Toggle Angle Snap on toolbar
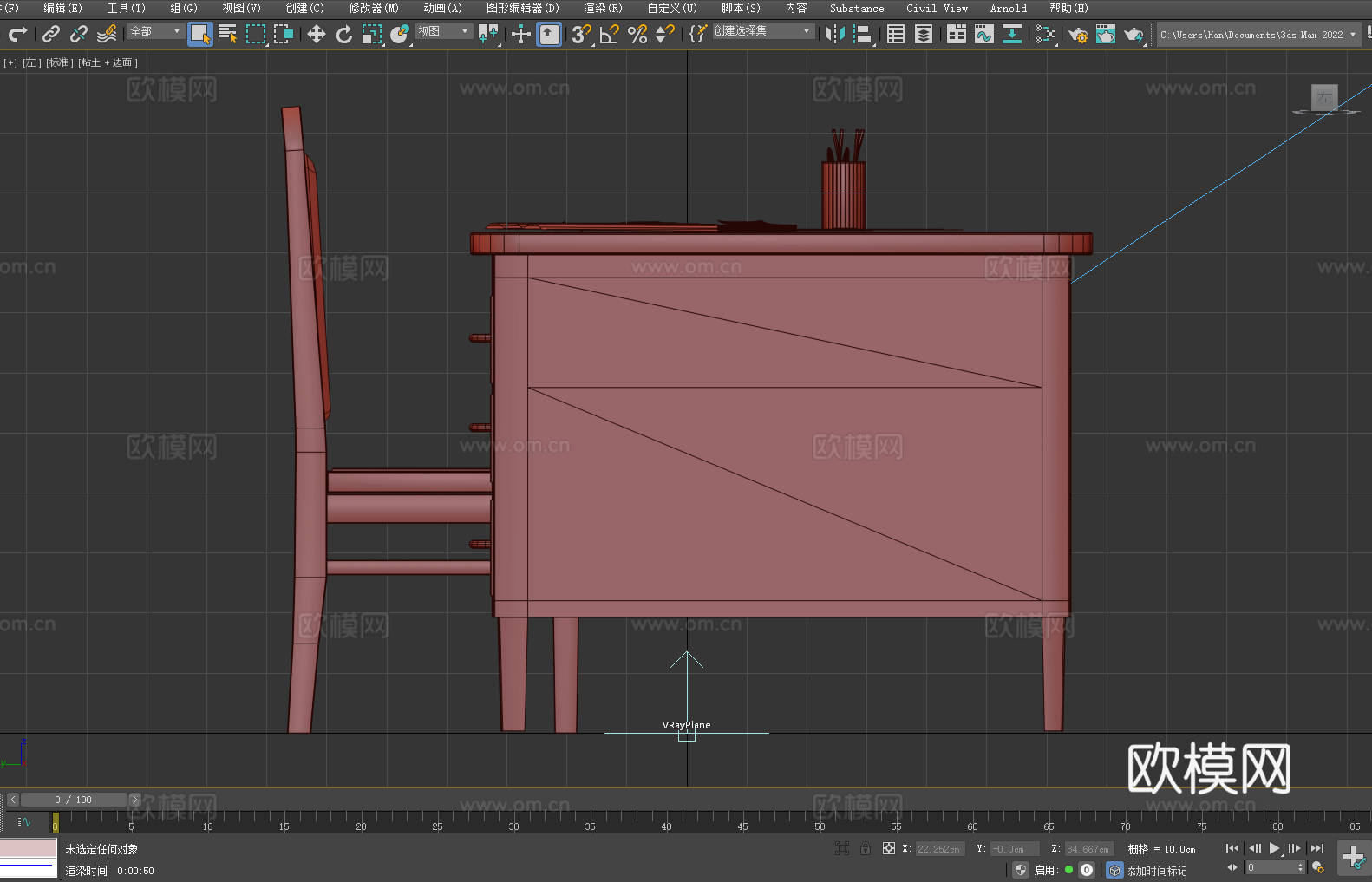 [x=610, y=34]
